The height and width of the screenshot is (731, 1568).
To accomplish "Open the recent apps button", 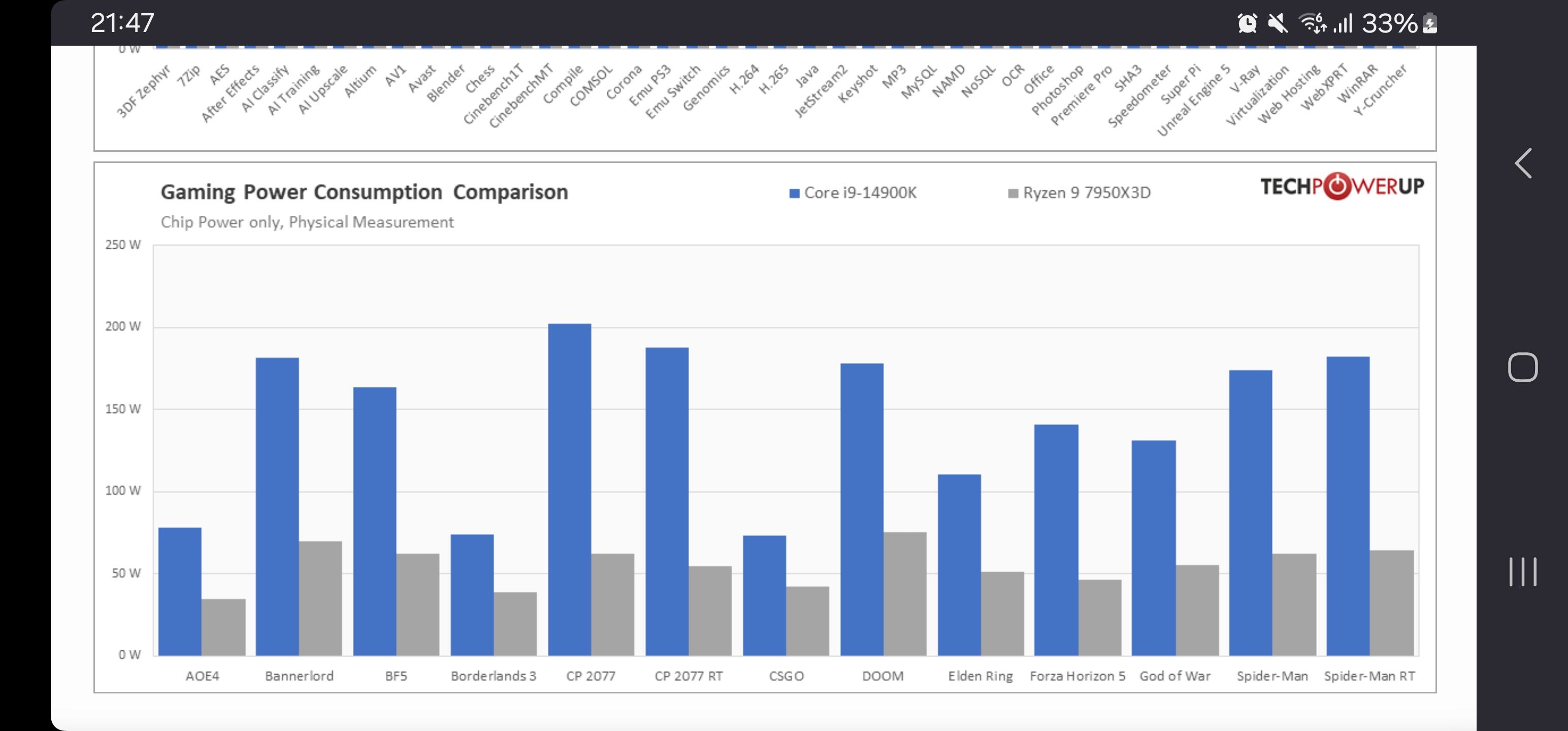I will click(x=1523, y=572).
